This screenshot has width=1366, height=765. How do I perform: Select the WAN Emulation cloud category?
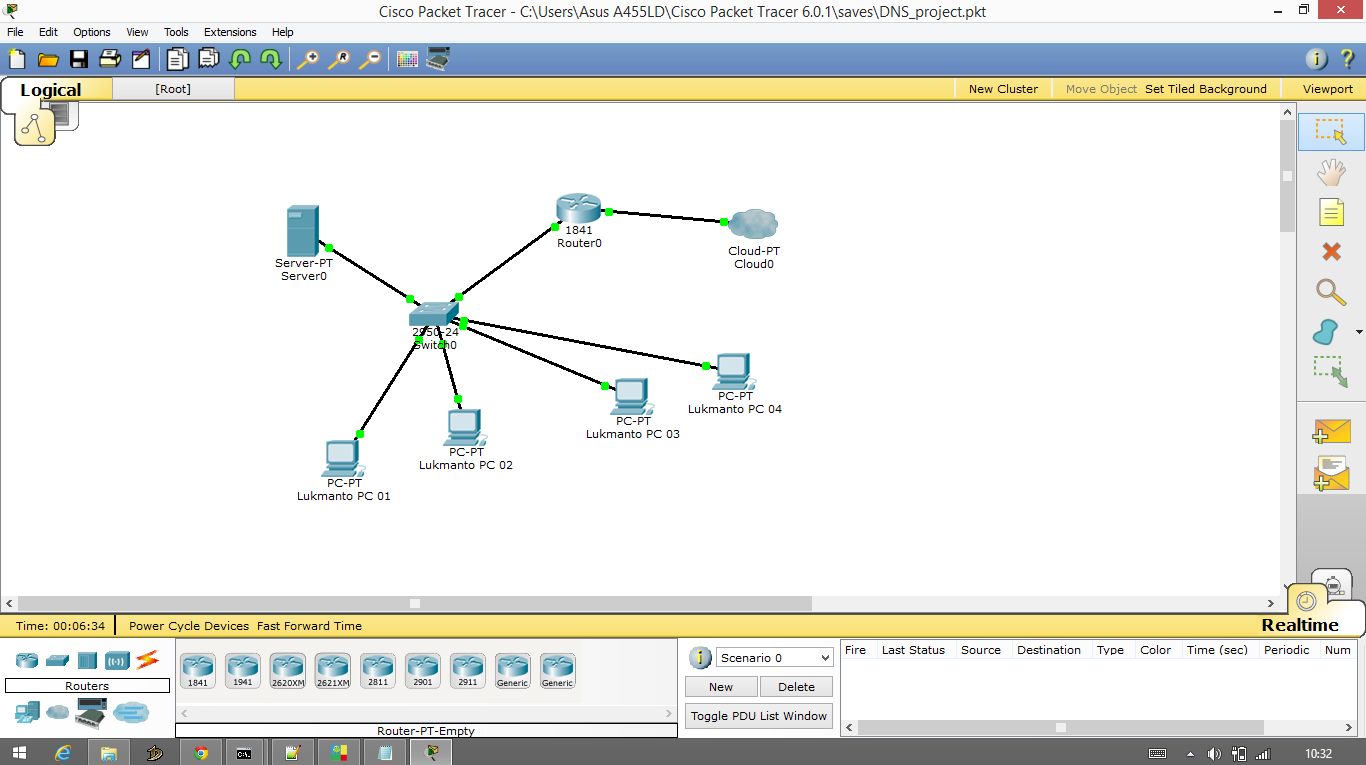tap(58, 712)
